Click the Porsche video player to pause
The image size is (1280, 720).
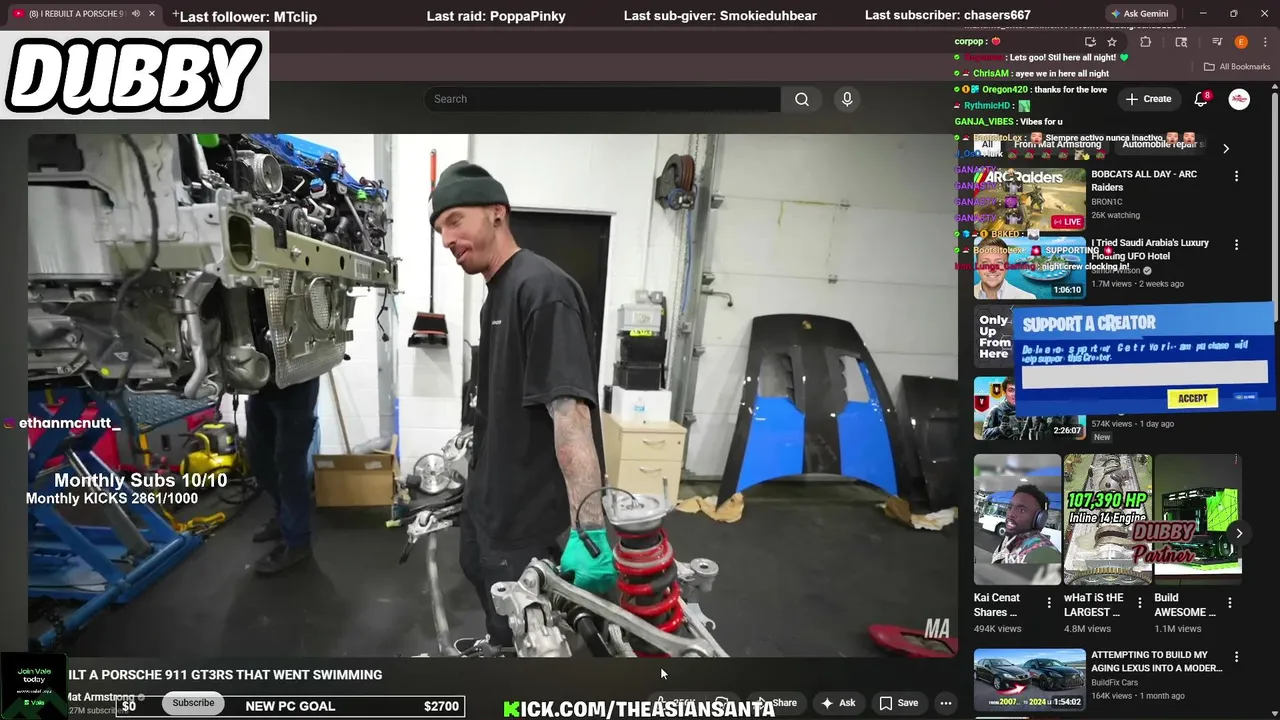[492, 395]
